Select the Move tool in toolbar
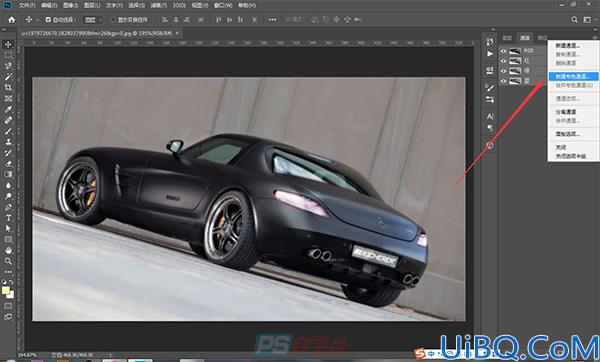This screenshot has width=600, height=362. 8,44
